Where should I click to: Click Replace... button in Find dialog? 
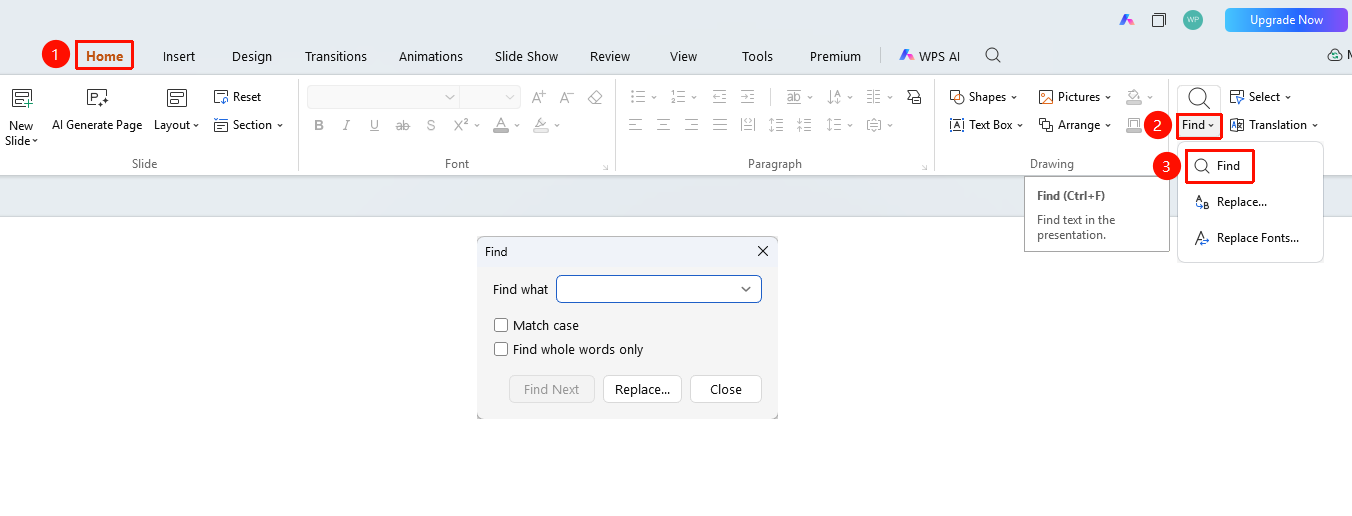(x=643, y=389)
